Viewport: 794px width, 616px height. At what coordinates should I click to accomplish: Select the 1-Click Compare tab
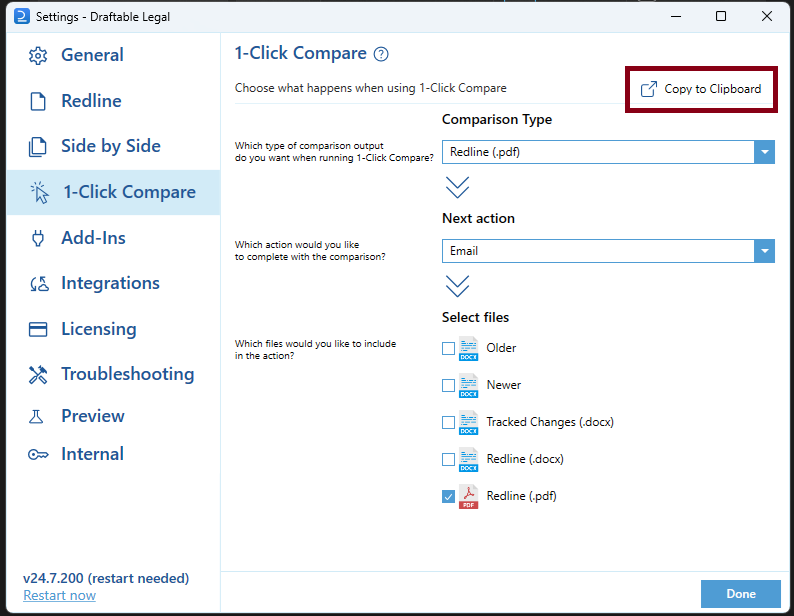click(x=113, y=192)
